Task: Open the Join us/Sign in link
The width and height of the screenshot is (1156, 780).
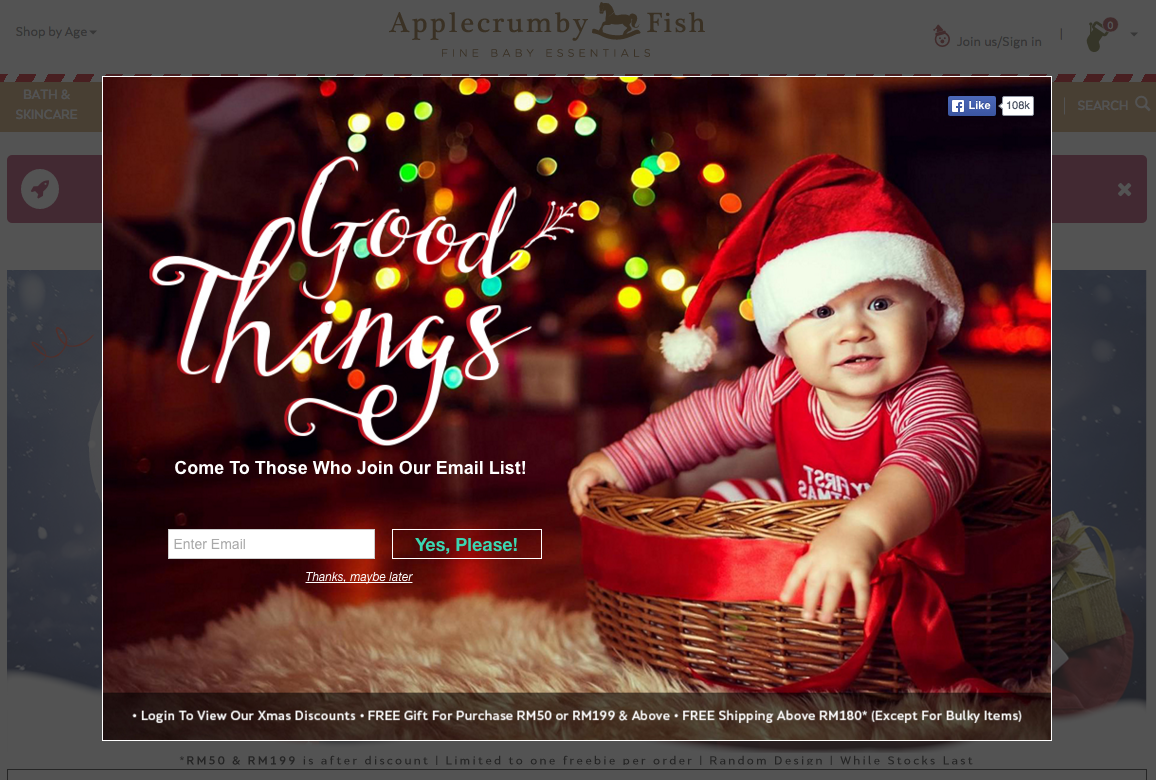Action: pos(998,41)
